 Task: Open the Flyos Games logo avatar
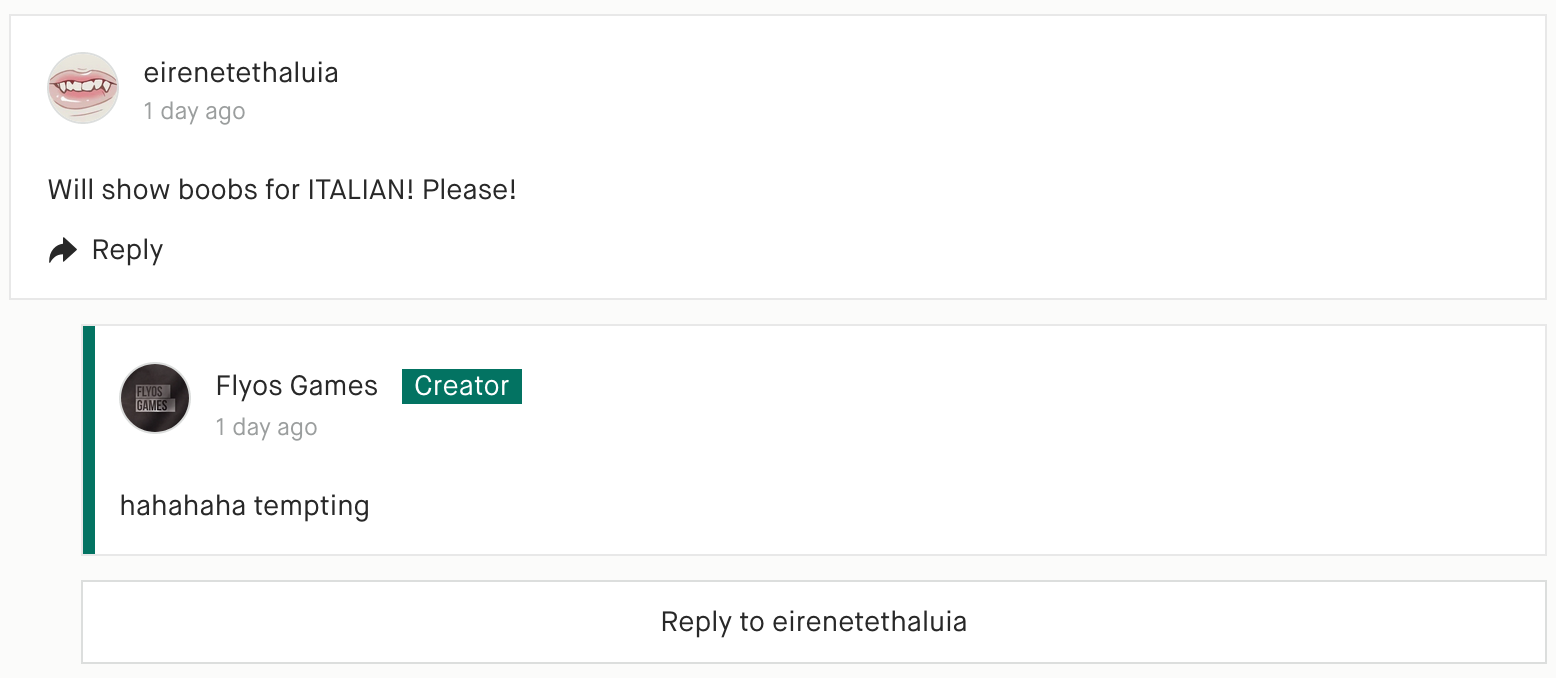(155, 398)
